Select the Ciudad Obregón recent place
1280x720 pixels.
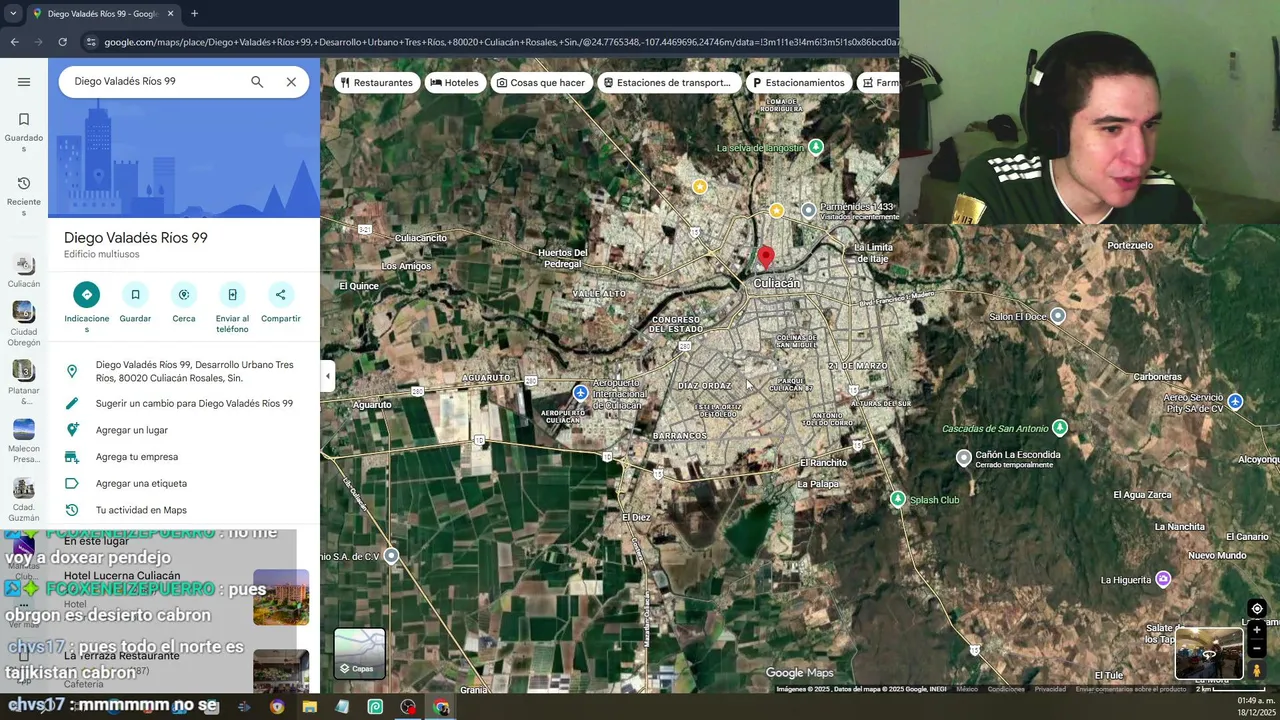pos(24,324)
